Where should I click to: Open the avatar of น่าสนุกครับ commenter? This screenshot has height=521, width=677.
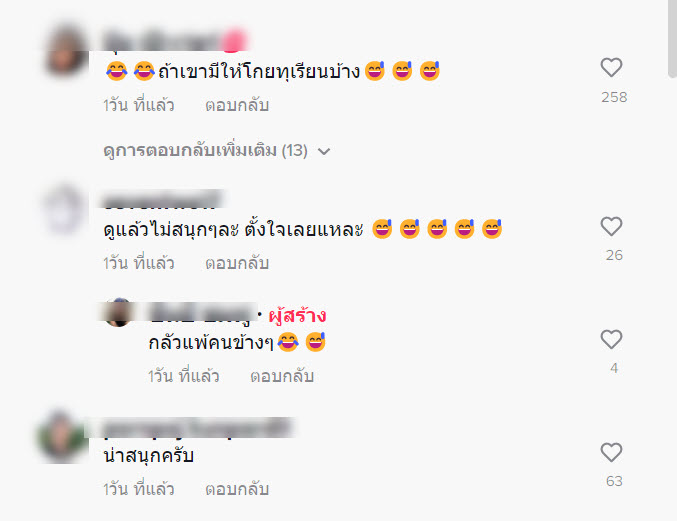click(62, 436)
